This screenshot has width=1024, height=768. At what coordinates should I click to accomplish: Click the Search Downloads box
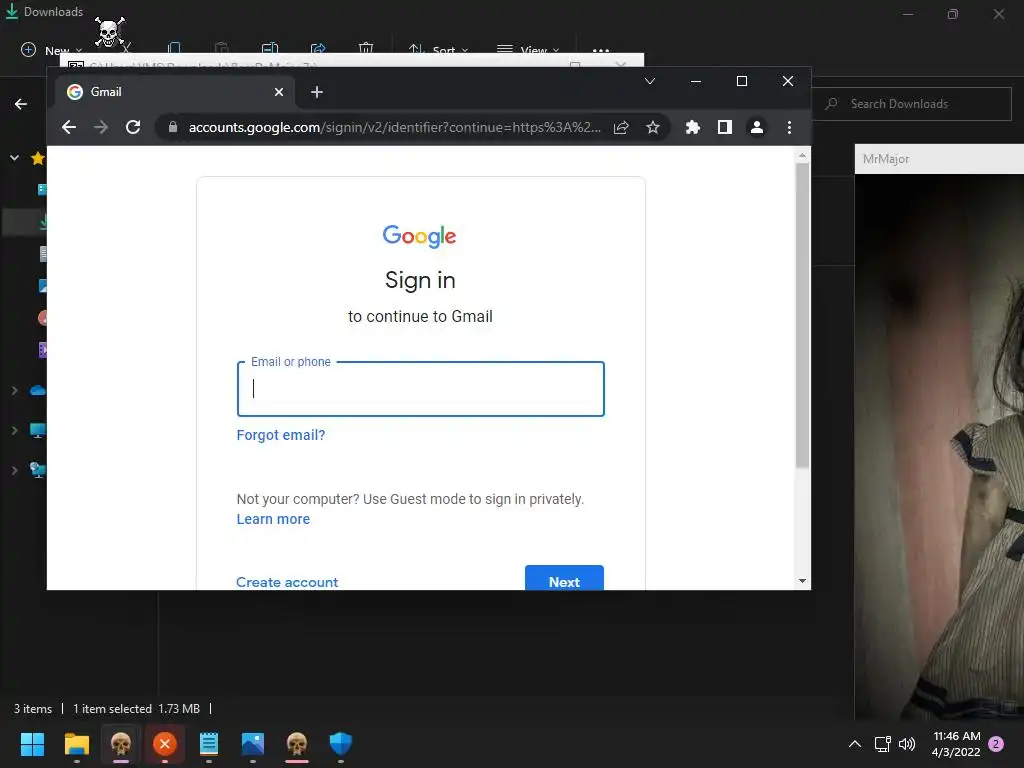coord(912,104)
